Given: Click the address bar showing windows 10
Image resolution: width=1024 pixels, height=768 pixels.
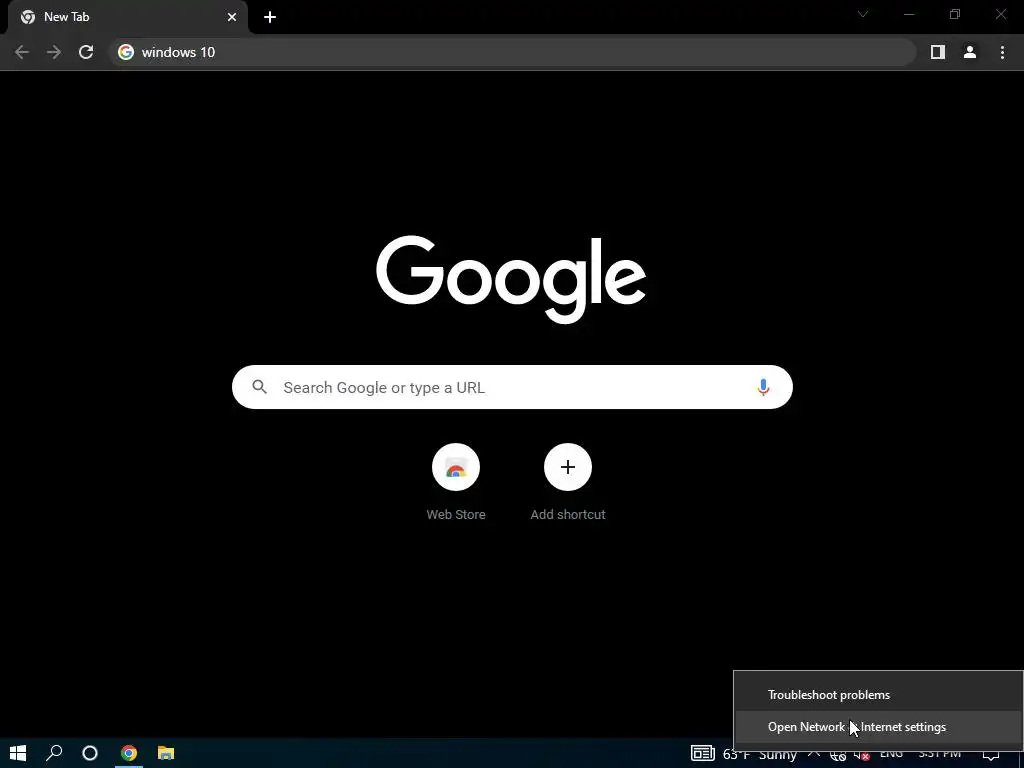Looking at the screenshot, I should 513,52.
